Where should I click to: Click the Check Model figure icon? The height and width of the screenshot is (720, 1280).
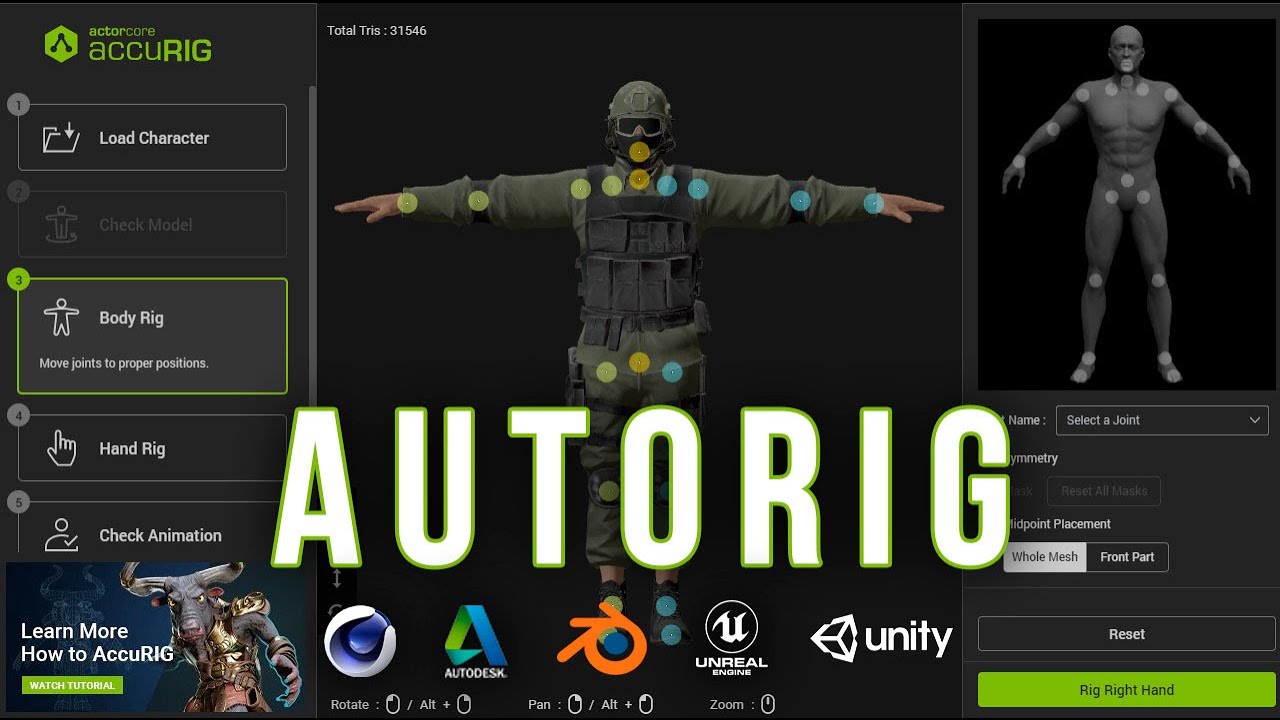61,225
